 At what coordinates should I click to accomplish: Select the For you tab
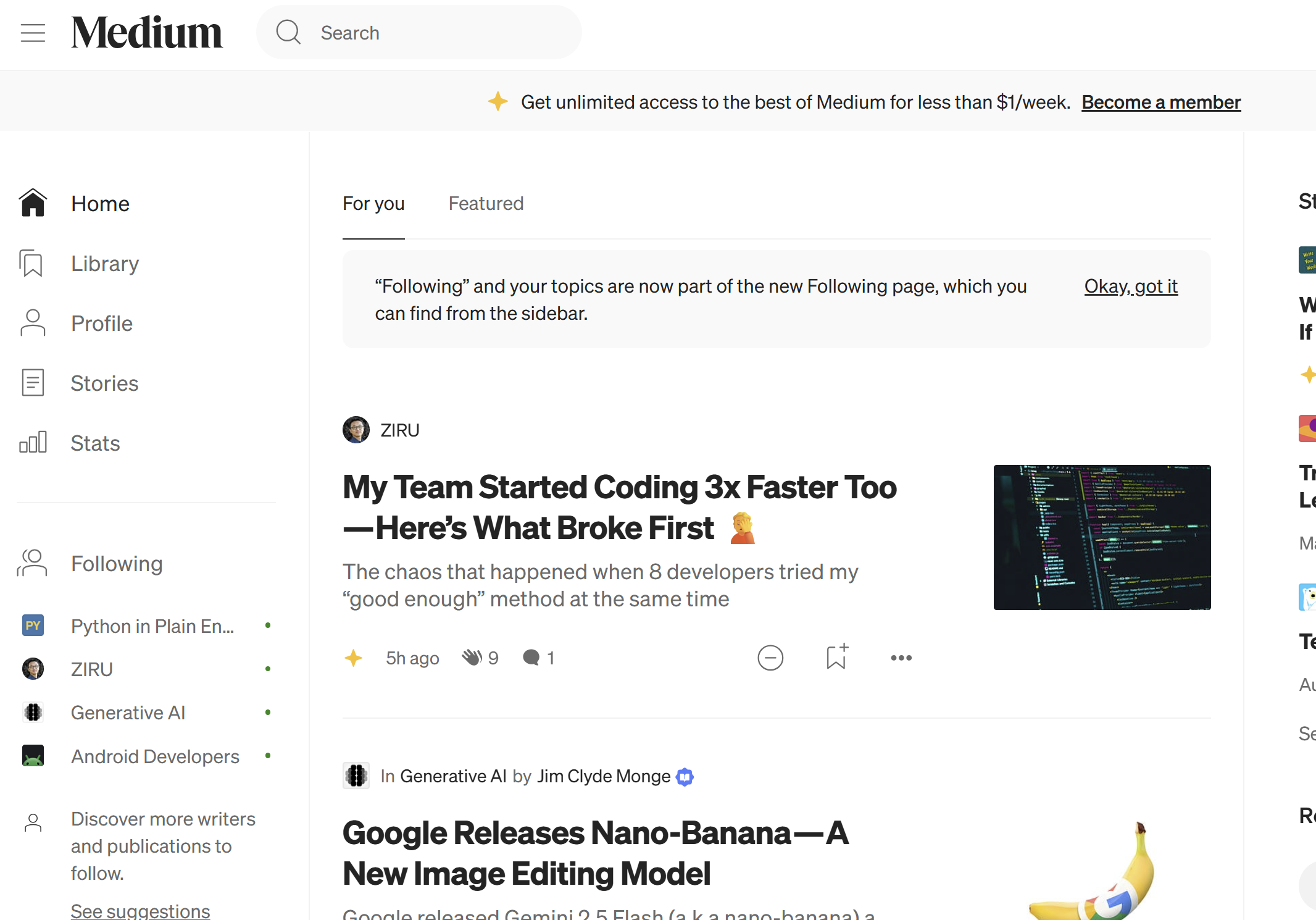[x=373, y=203]
